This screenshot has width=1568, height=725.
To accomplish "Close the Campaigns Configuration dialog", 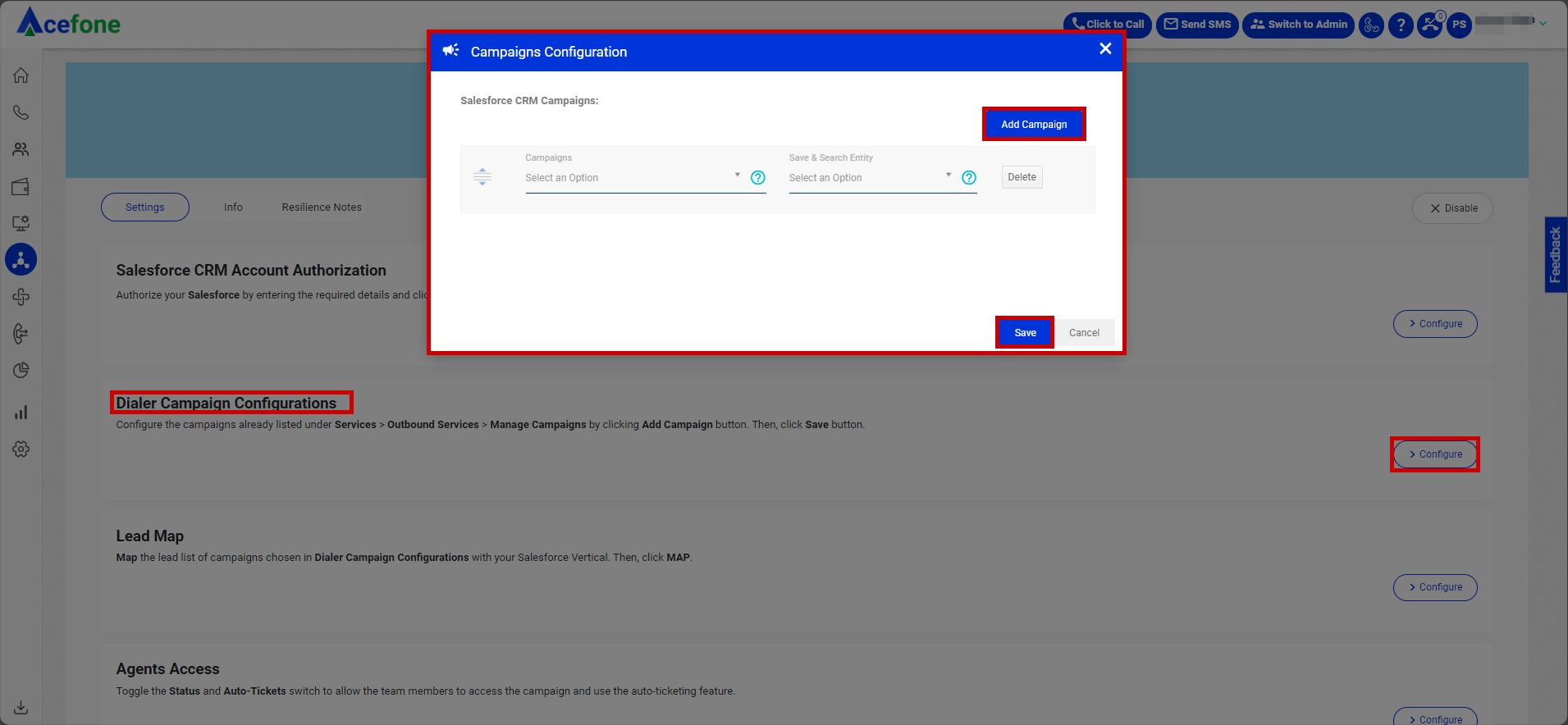I will 1105,48.
